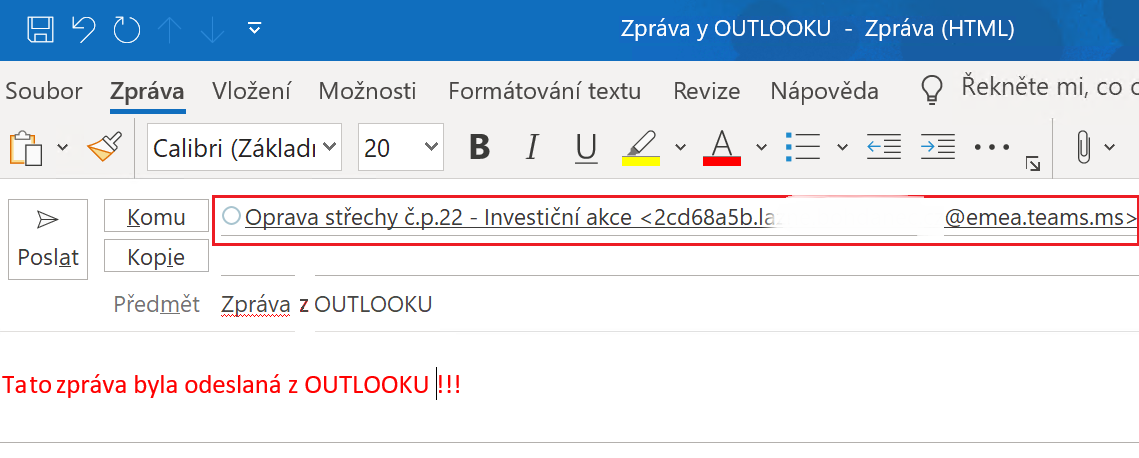Open text formatting dialog launcher

point(1032,165)
